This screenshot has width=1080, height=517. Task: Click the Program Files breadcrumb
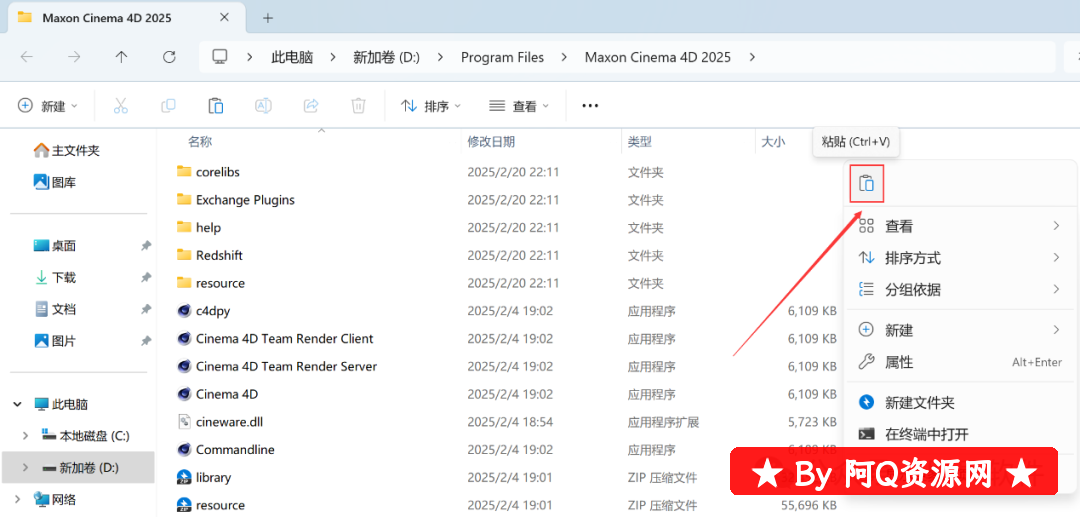pos(502,57)
